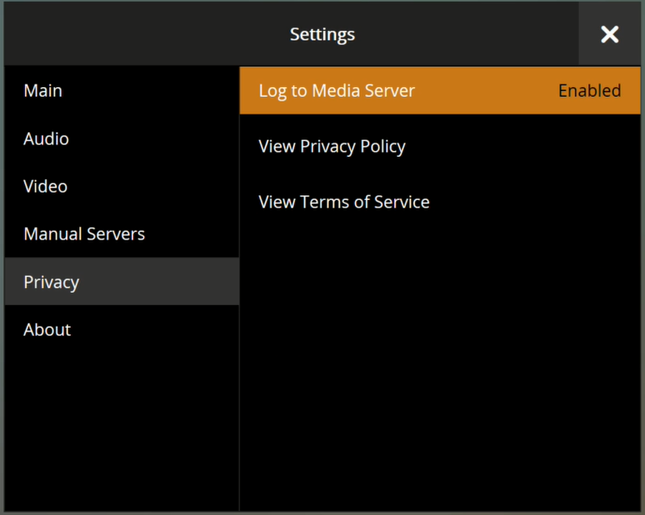The height and width of the screenshot is (515, 645).
Task: Open the Video settings section
Action: [x=46, y=186]
